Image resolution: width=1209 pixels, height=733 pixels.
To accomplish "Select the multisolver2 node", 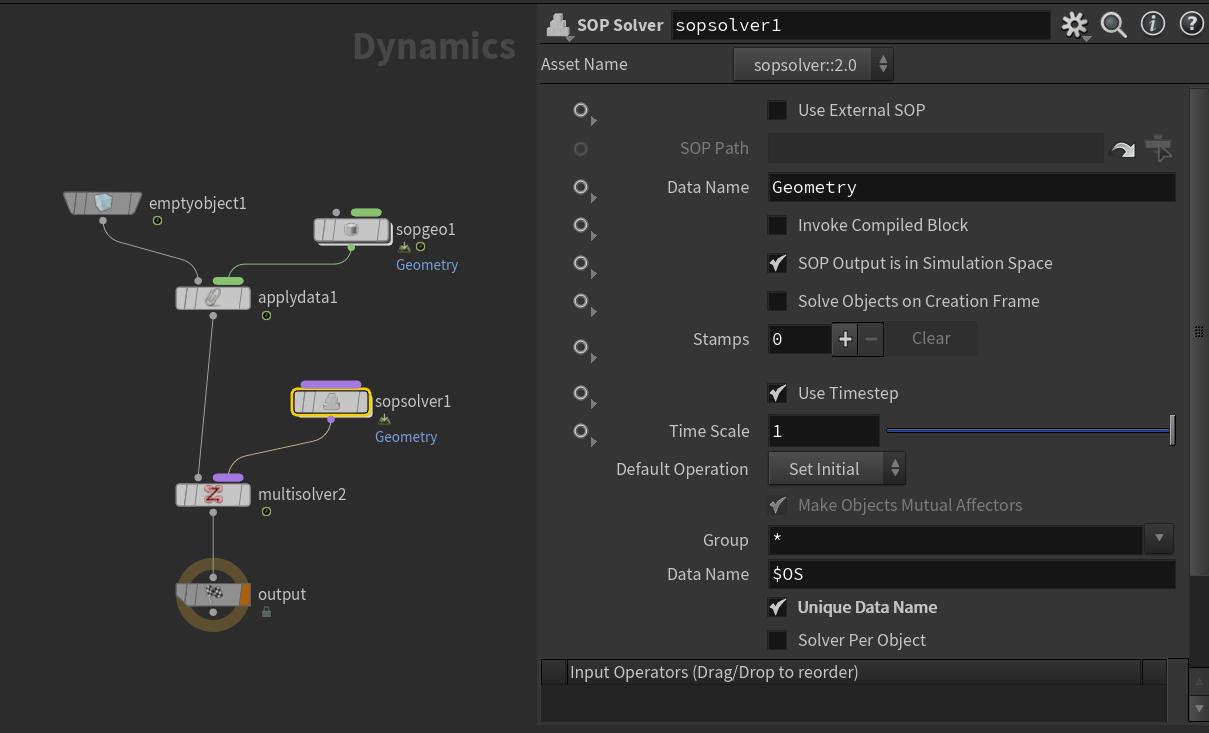I will coord(213,493).
